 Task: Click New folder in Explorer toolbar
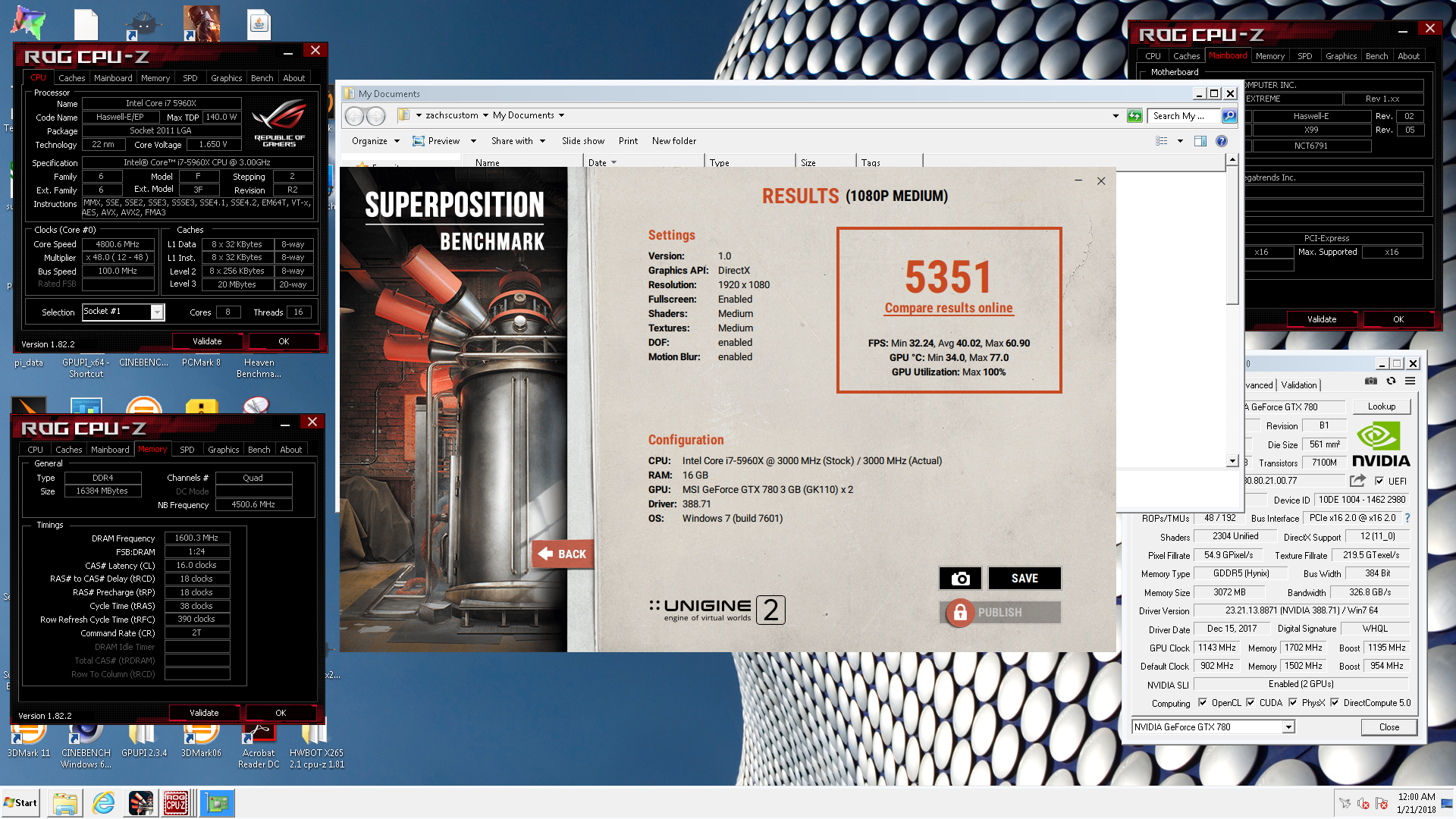pyautogui.click(x=673, y=141)
